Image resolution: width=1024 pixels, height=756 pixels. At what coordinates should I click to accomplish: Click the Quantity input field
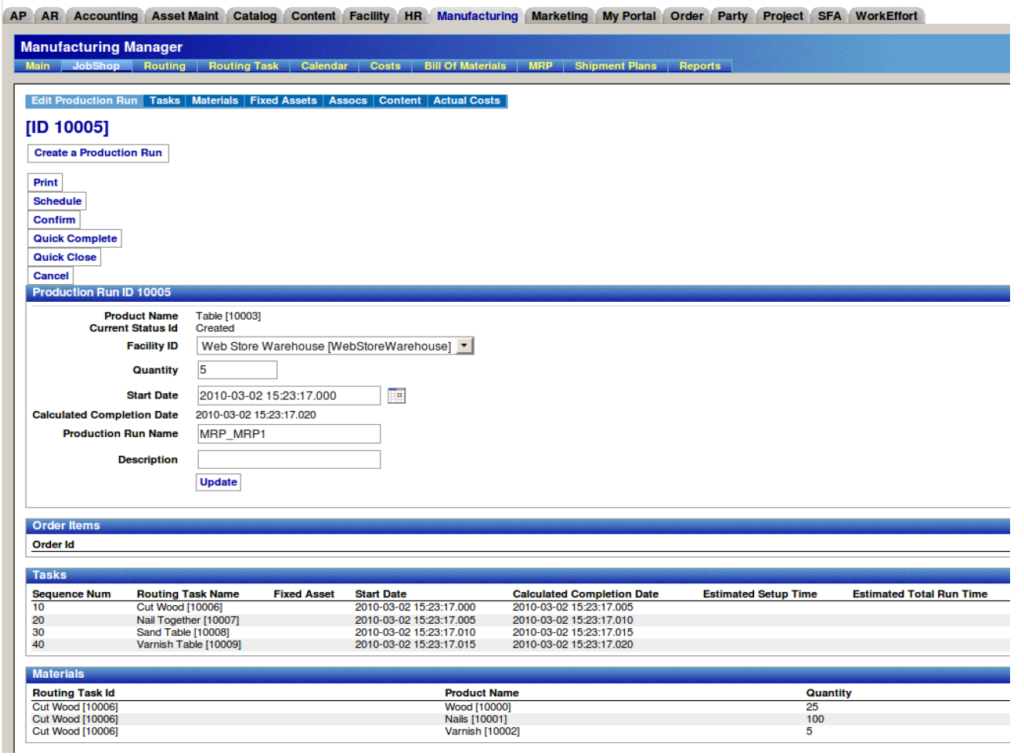tap(236, 370)
